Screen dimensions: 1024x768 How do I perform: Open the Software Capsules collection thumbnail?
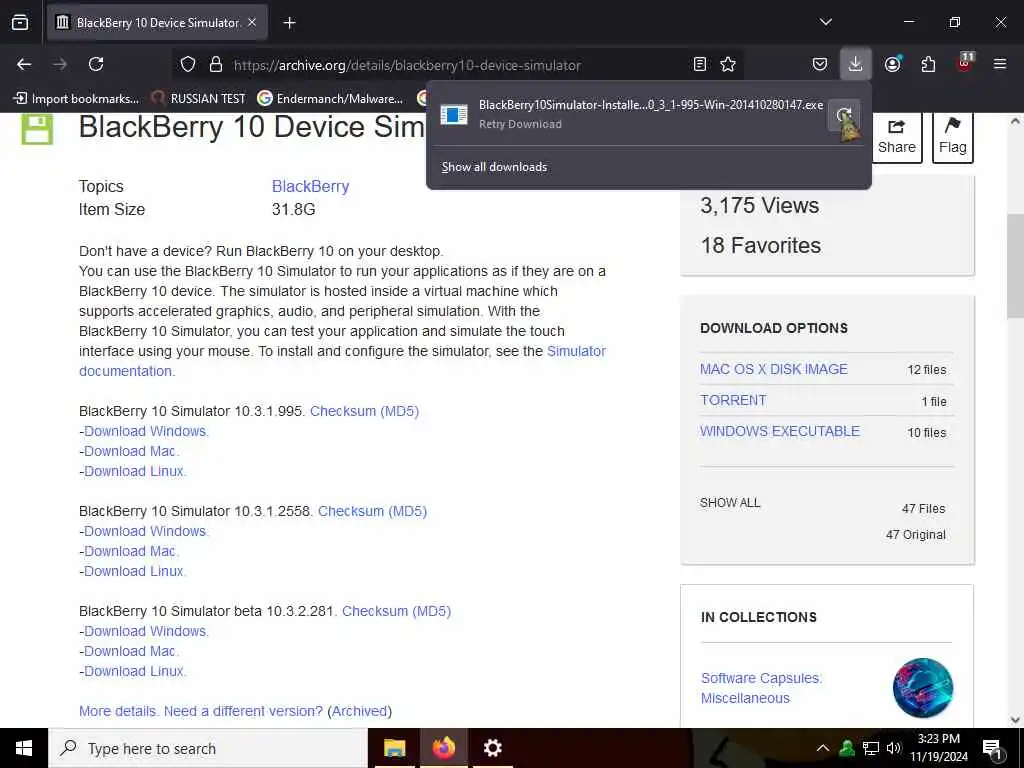pos(922,688)
